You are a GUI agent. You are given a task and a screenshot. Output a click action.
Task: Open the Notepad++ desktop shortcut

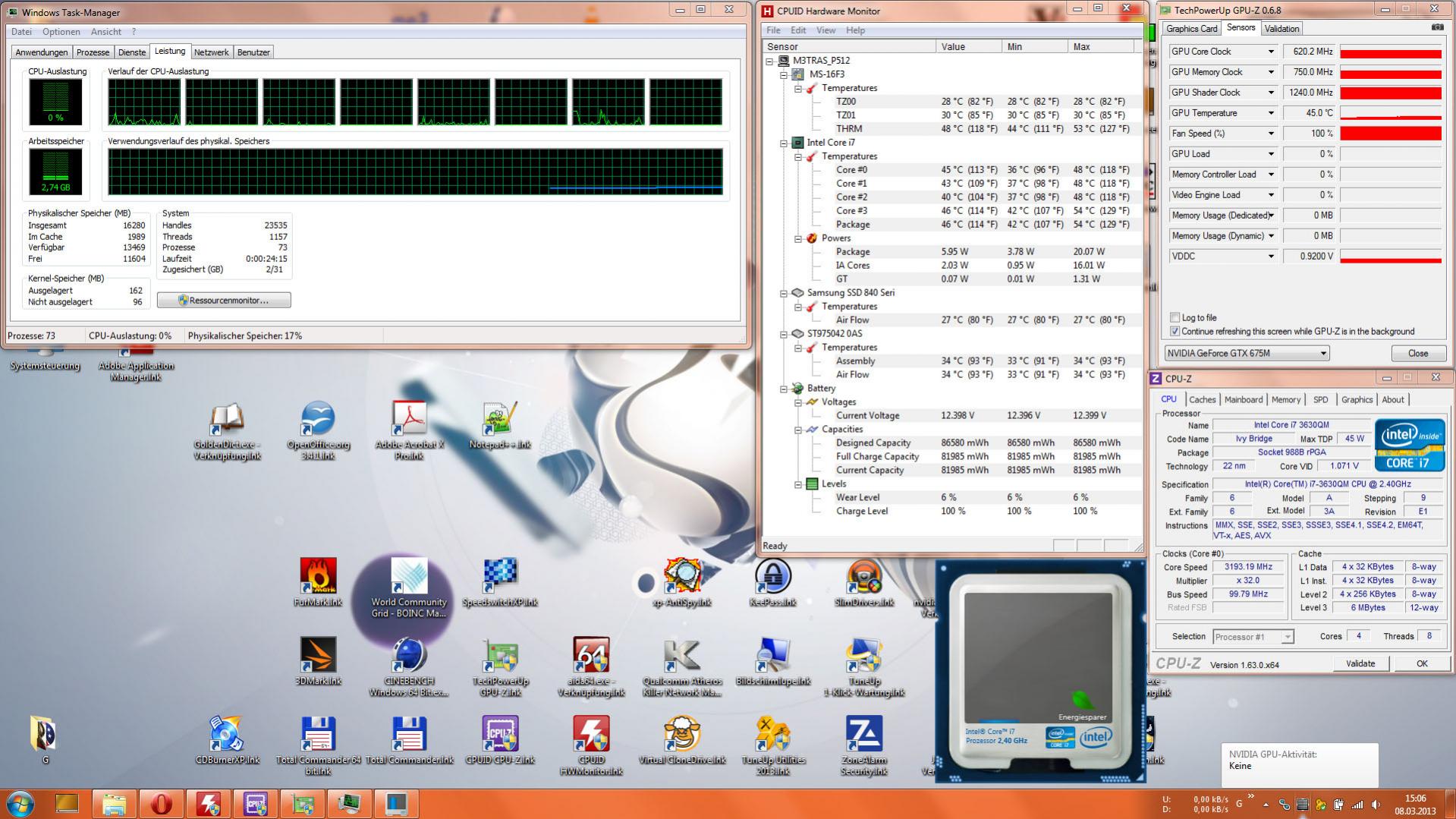tap(500, 425)
